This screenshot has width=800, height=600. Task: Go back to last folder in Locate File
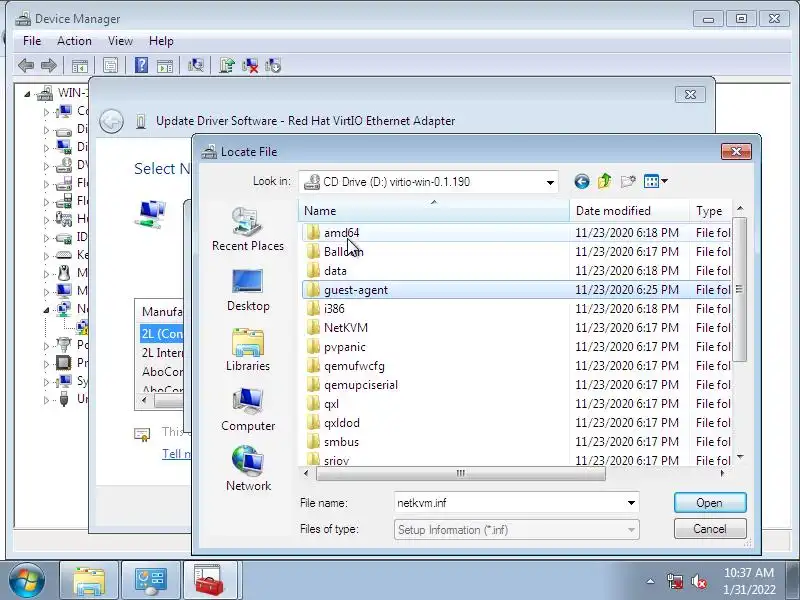(582, 181)
